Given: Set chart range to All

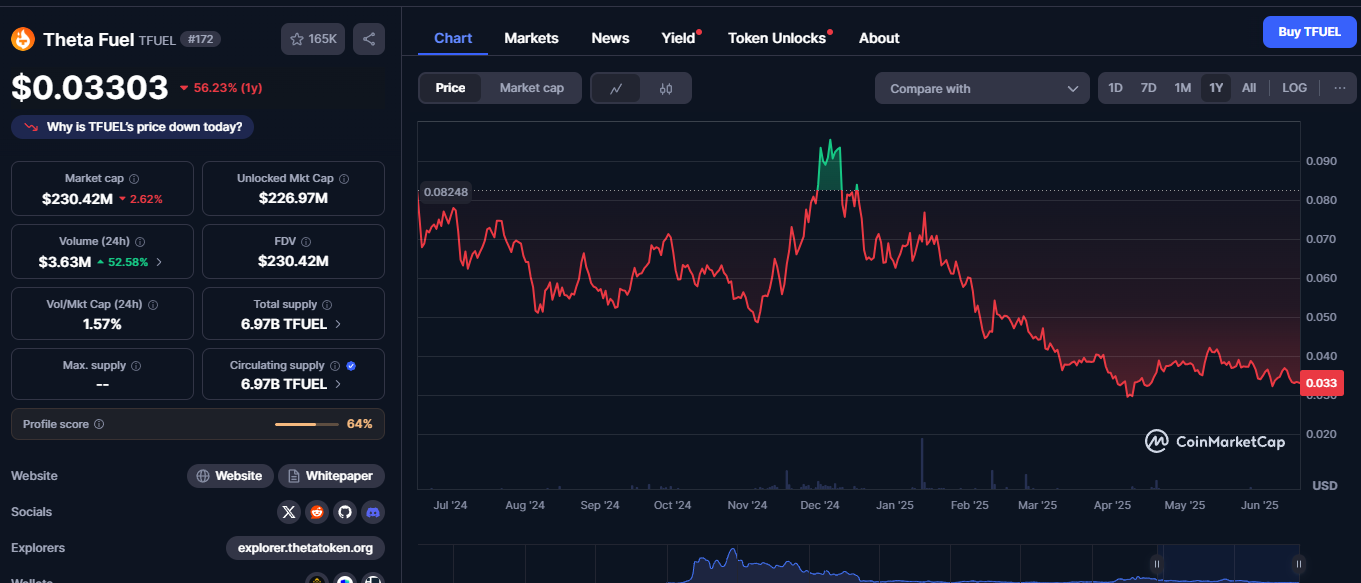Looking at the screenshot, I should point(1249,88).
